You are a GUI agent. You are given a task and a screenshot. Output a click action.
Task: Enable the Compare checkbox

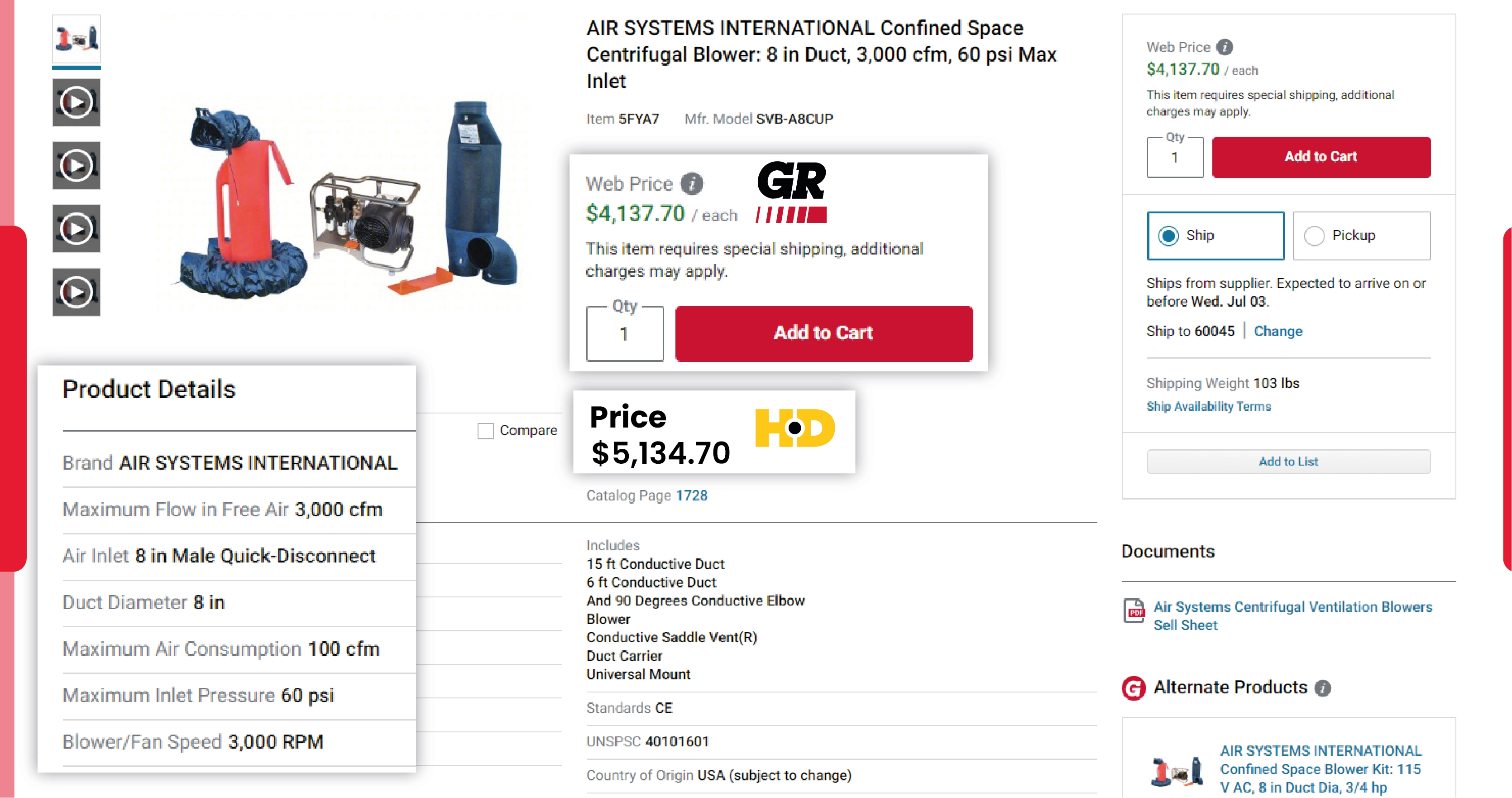click(x=485, y=430)
